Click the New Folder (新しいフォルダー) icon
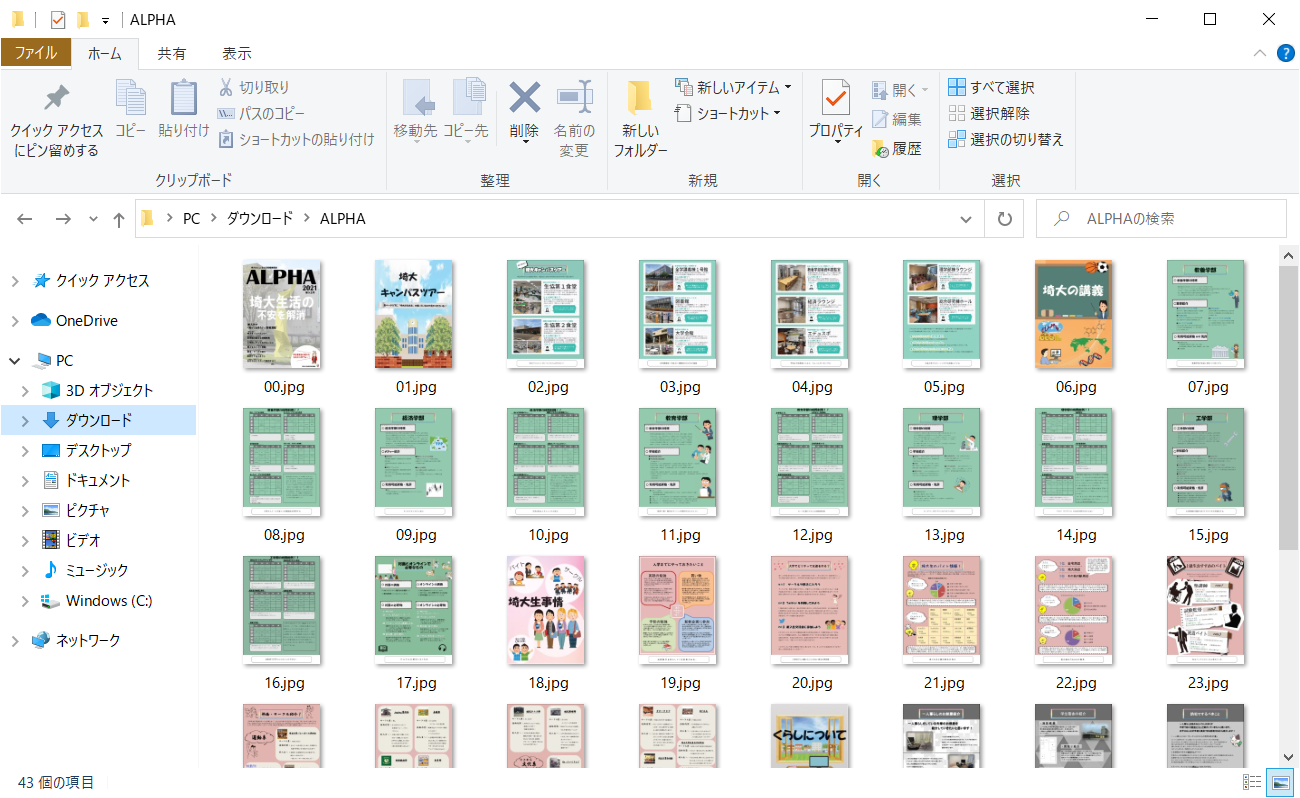Screen dimensions: 1300x798 point(640,100)
